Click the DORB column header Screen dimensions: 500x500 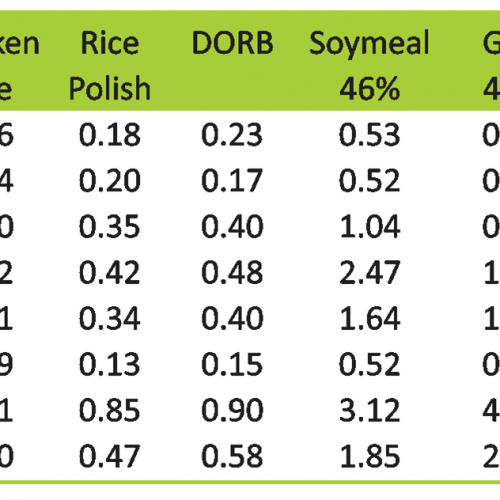click(x=233, y=43)
